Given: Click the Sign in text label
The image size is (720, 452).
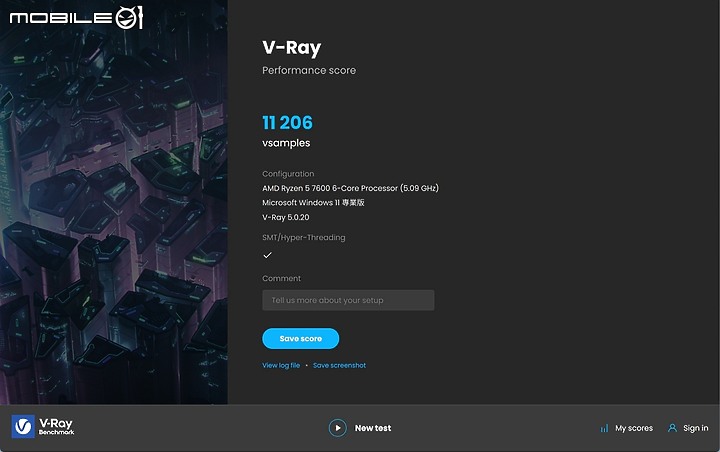Looking at the screenshot, I should pyautogui.click(x=696, y=428).
